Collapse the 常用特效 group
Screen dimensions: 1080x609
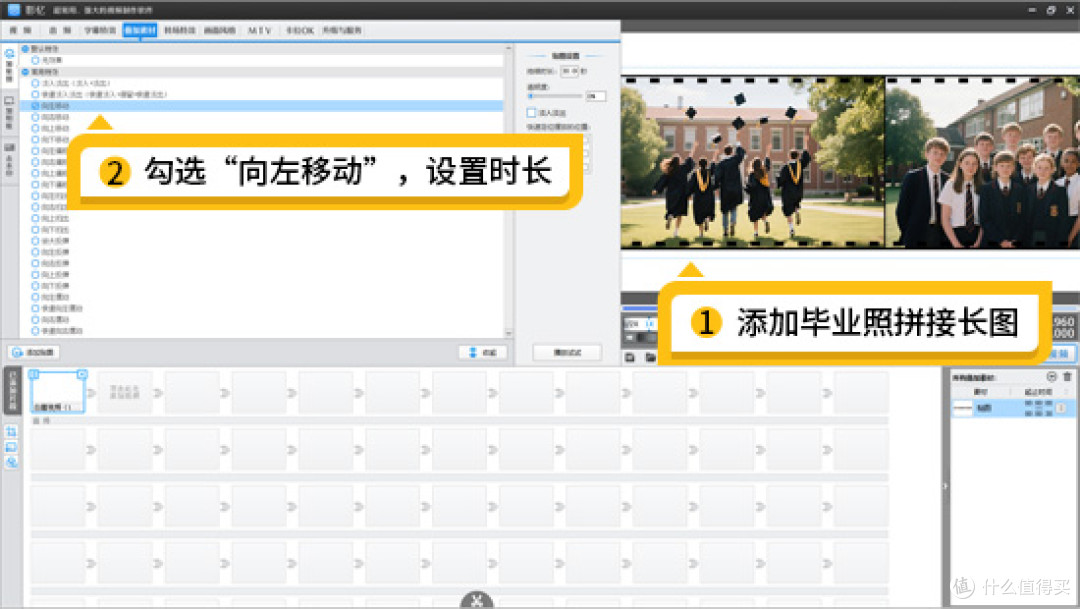coord(25,72)
